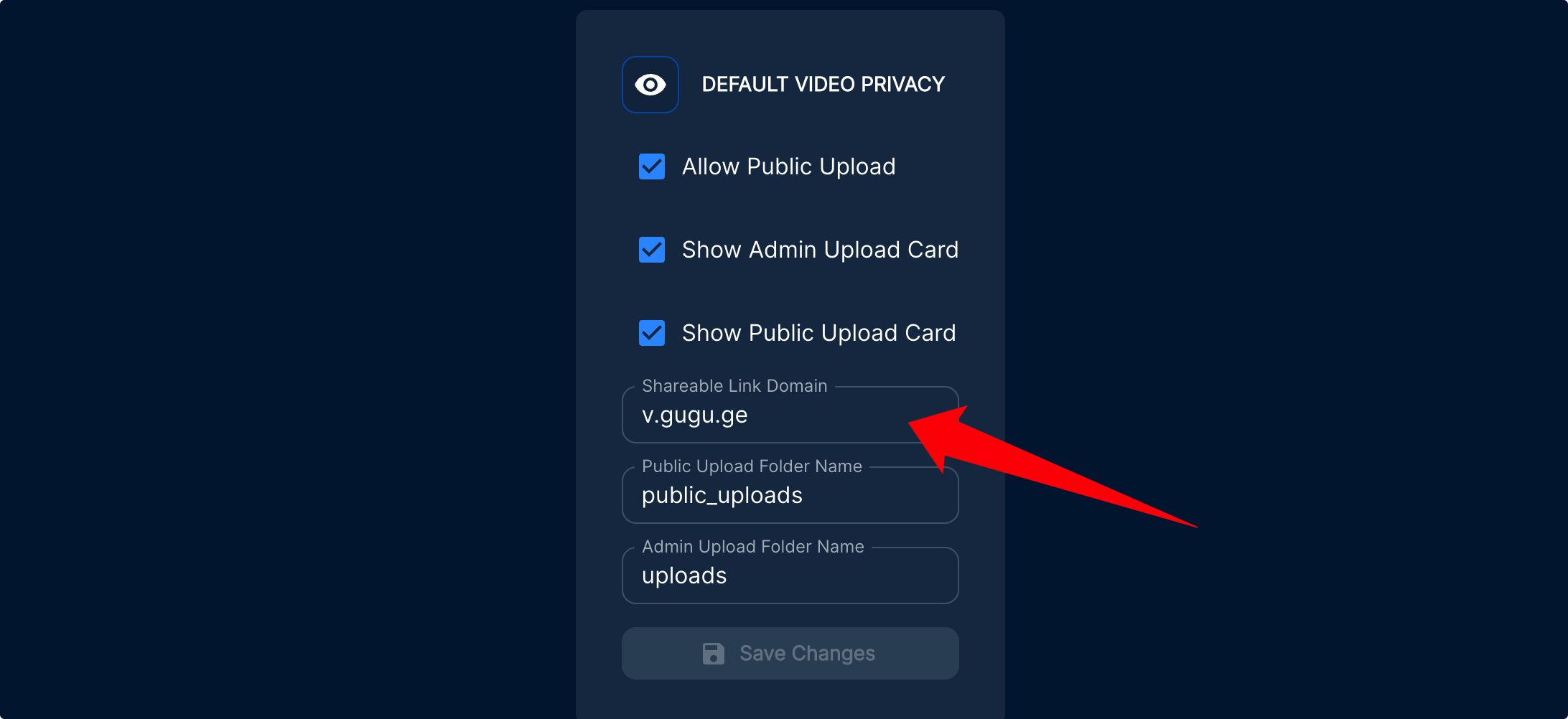Click the Show Public Upload Card label text

tap(818, 333)
